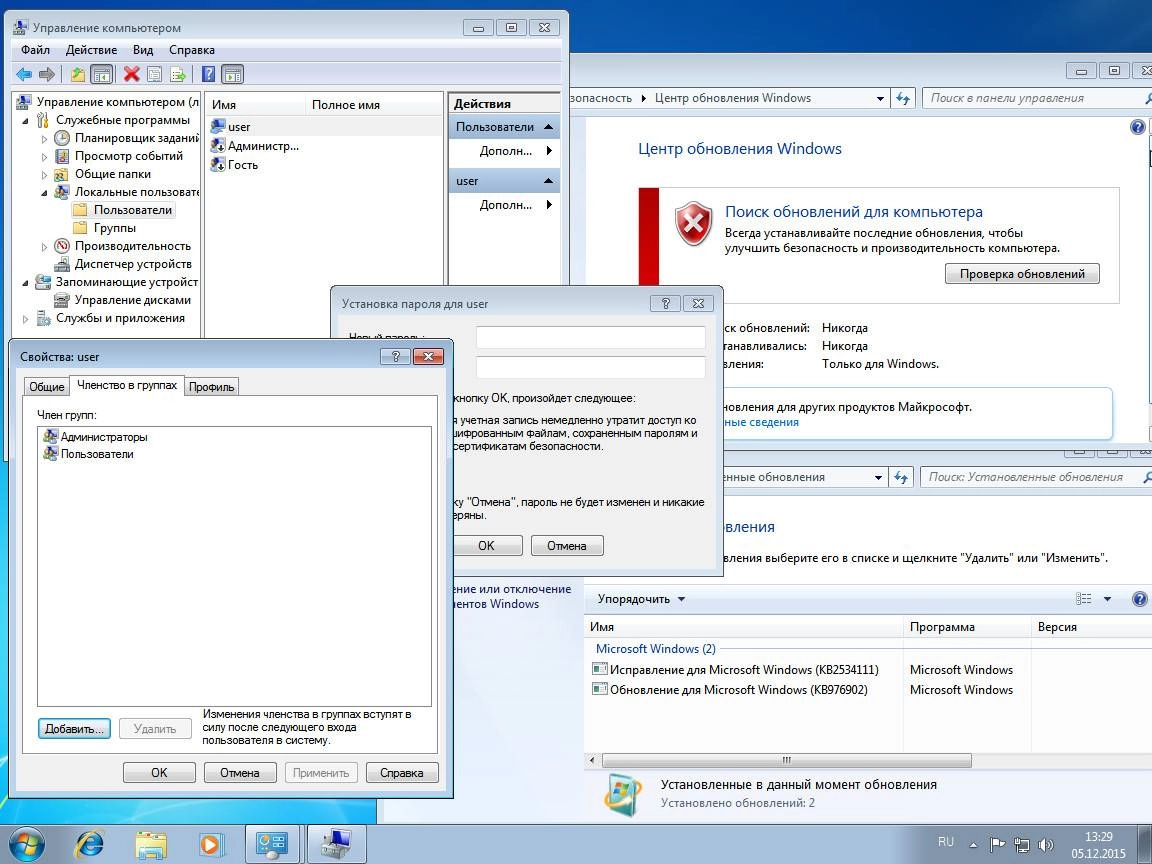Switch to the Общие tab

coord(46,386)
